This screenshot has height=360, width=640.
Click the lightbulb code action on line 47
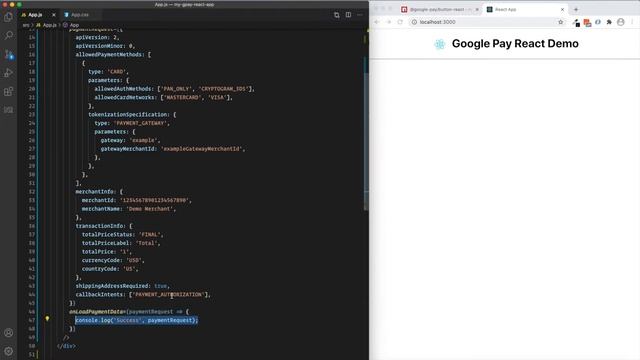47,318
